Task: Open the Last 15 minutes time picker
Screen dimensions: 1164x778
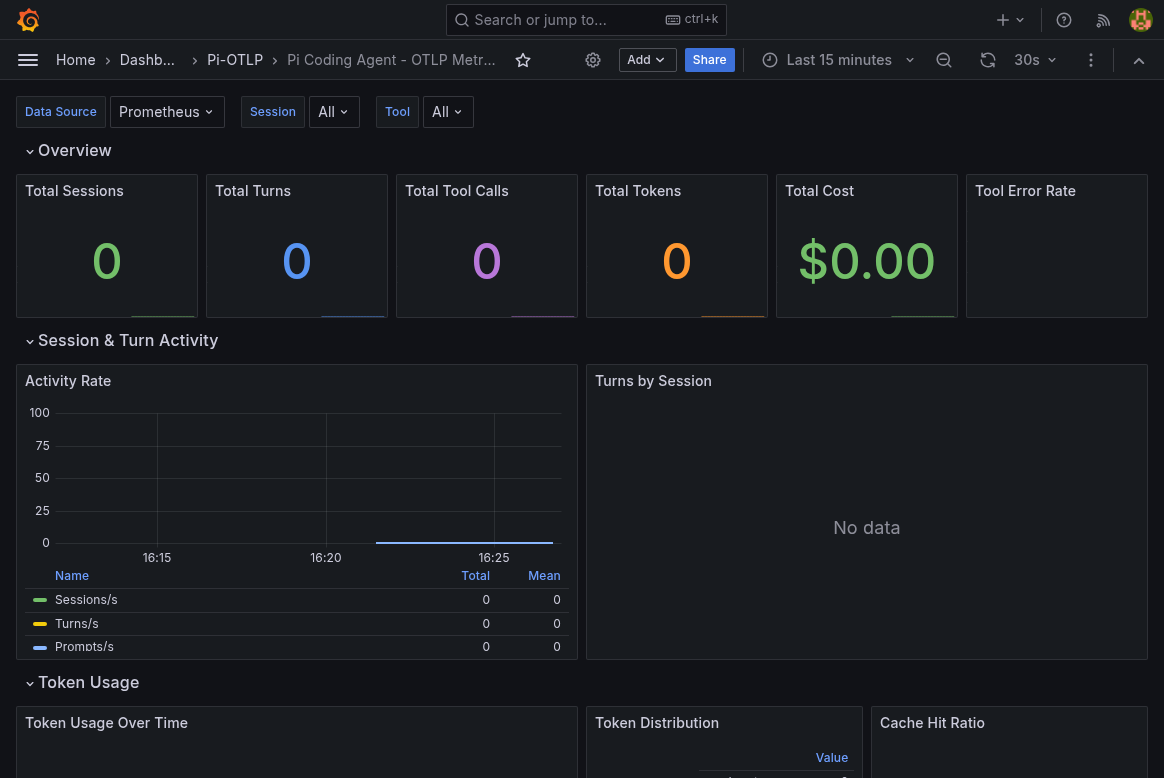Action: [x=839, y=60]
